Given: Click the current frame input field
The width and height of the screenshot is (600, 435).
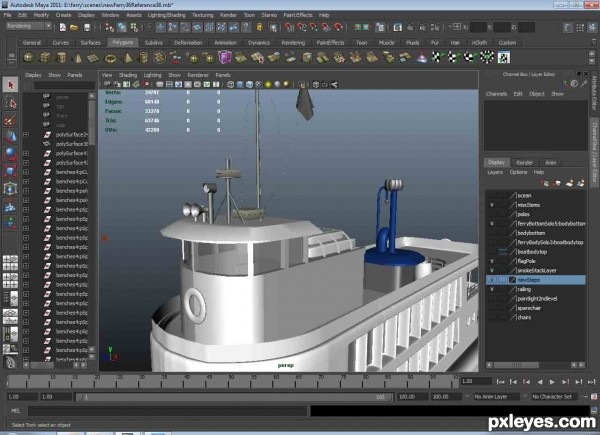Looking at the screenshot, I should point(476,381).
